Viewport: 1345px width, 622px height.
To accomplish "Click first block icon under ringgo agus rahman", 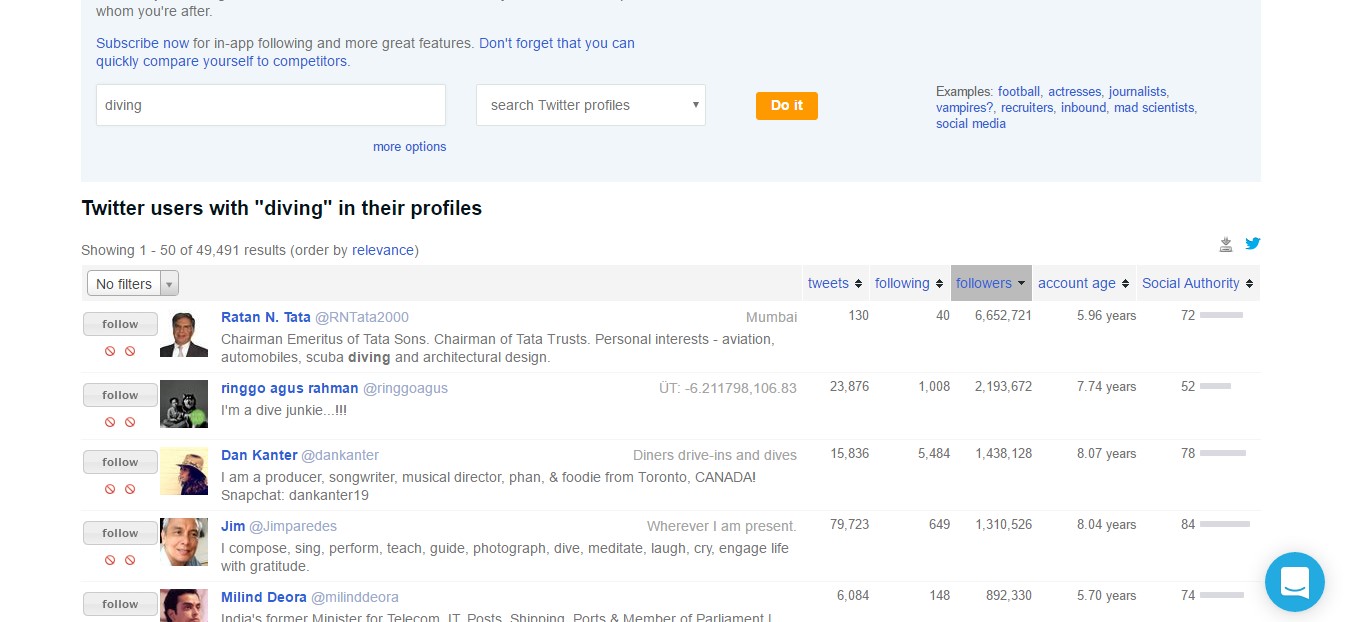I will [110, 422].
